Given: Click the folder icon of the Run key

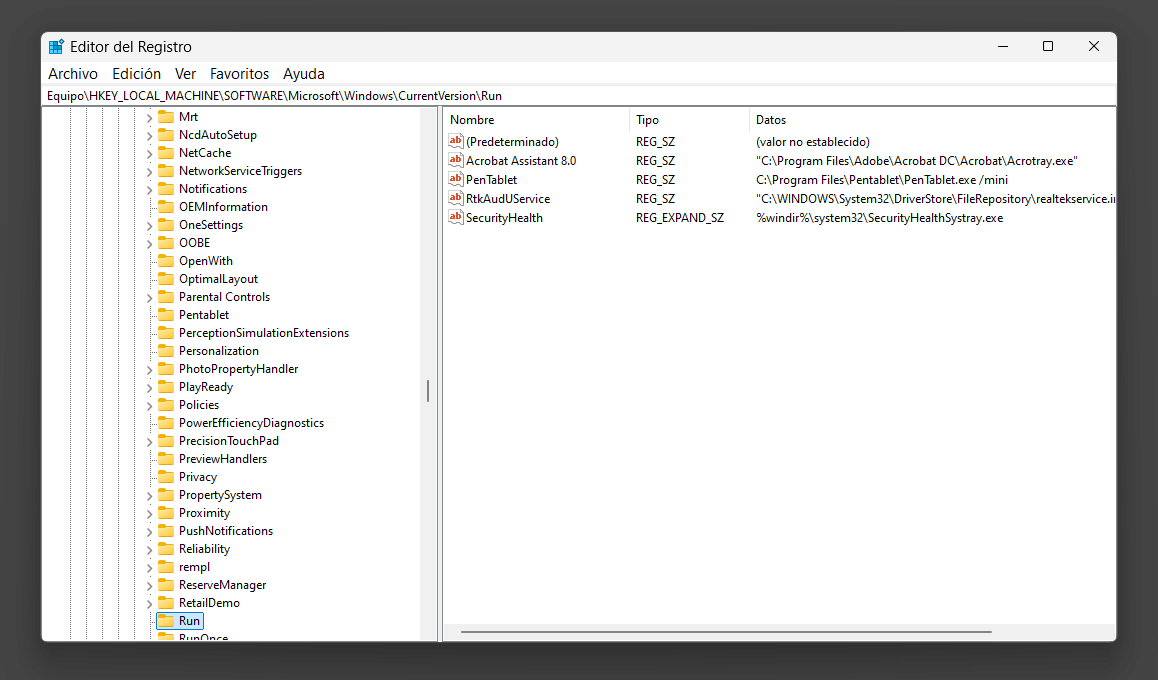Looking at the screenshot, I should coord(166,621).
